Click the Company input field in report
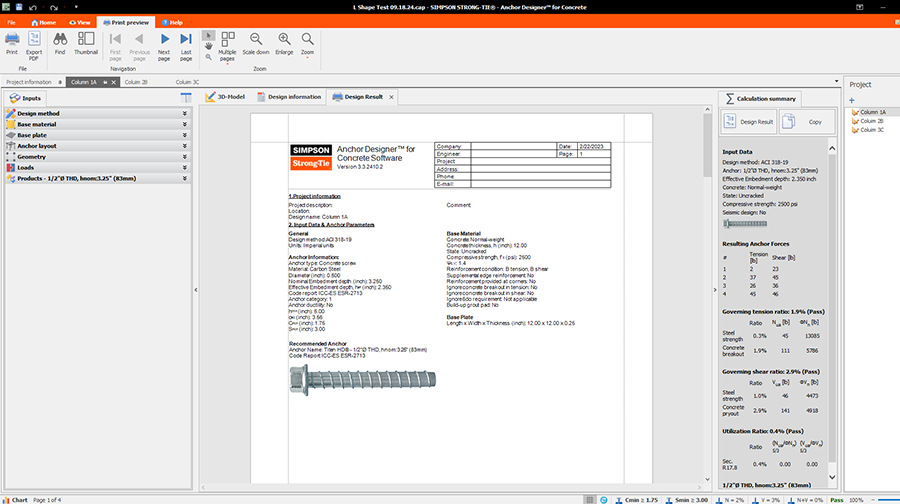 (x=514, y=146)
